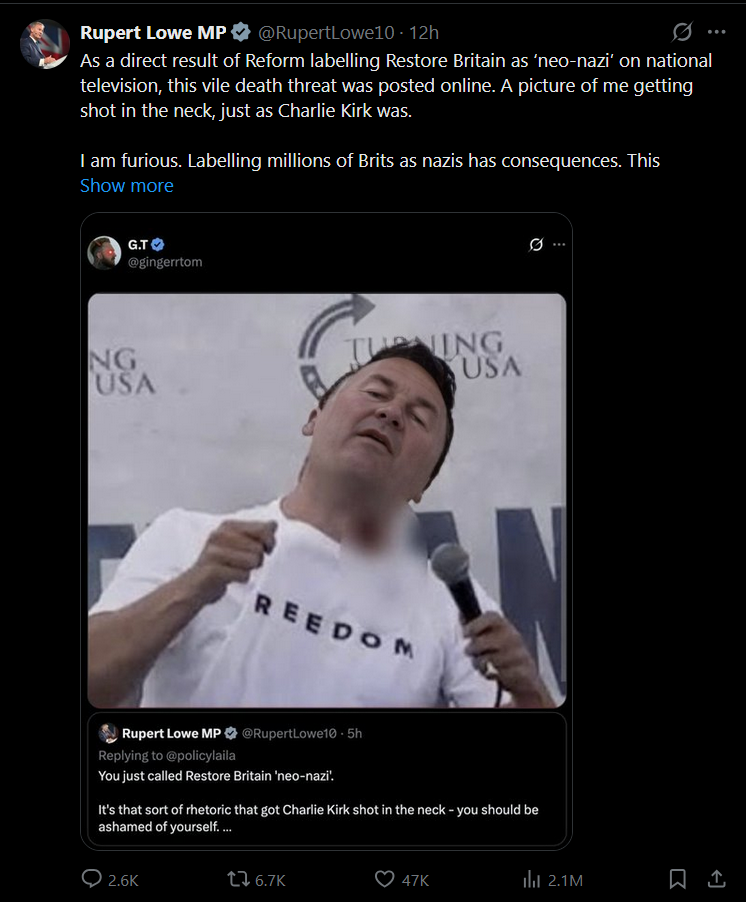
Task: Open the G.T profile avatar in quoted post
Action: click(x=104, y=253)
